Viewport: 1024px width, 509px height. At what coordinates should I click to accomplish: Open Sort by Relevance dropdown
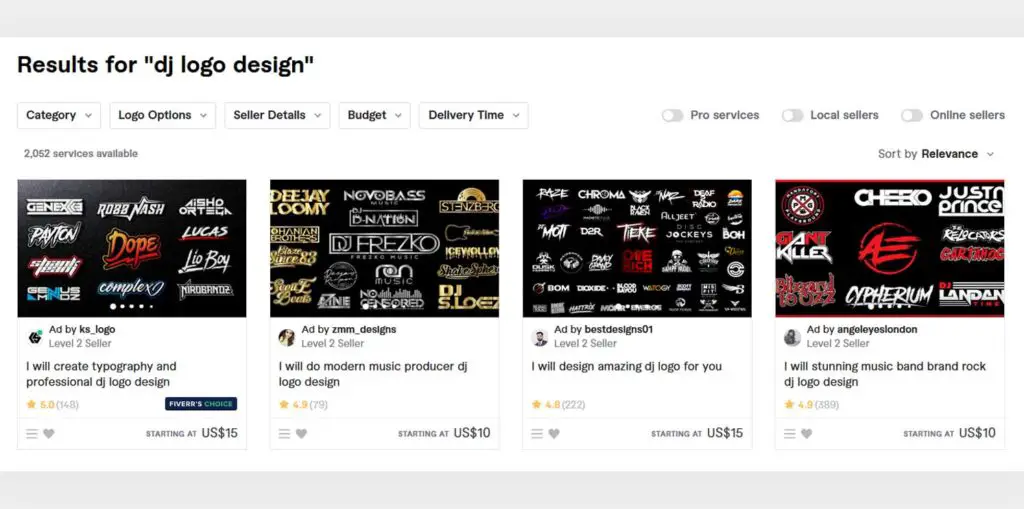(936, 154)
